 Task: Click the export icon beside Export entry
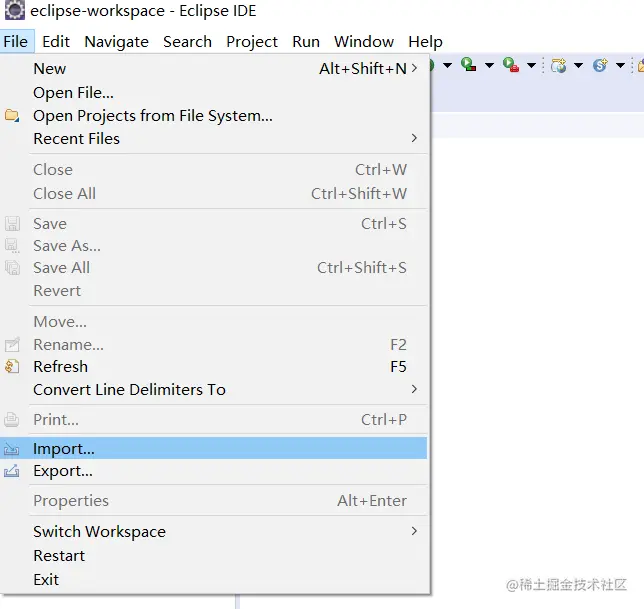pyautogui.click(x=12, y=471)
